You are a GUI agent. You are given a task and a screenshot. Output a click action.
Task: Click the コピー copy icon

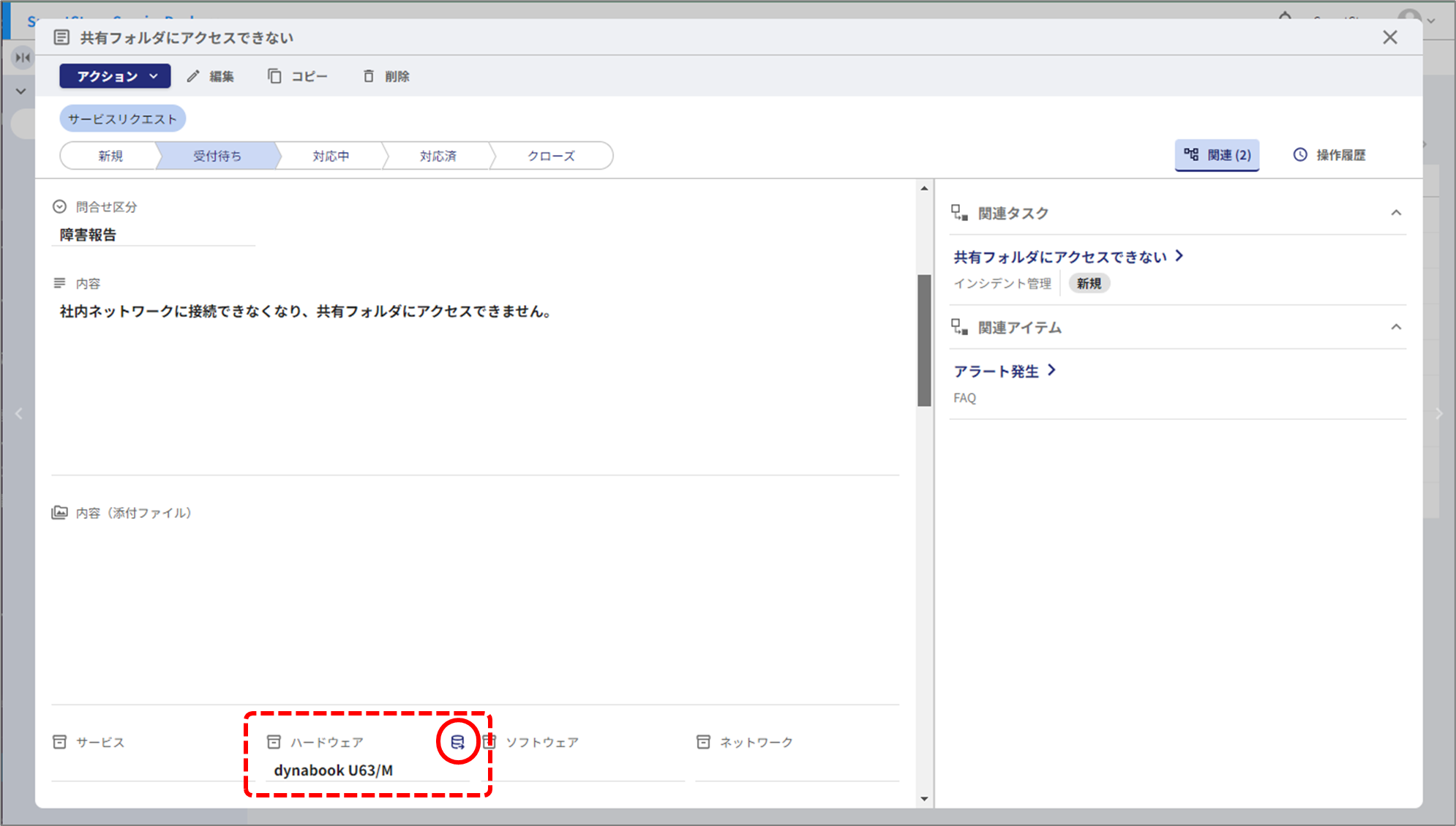coord(274,76)
